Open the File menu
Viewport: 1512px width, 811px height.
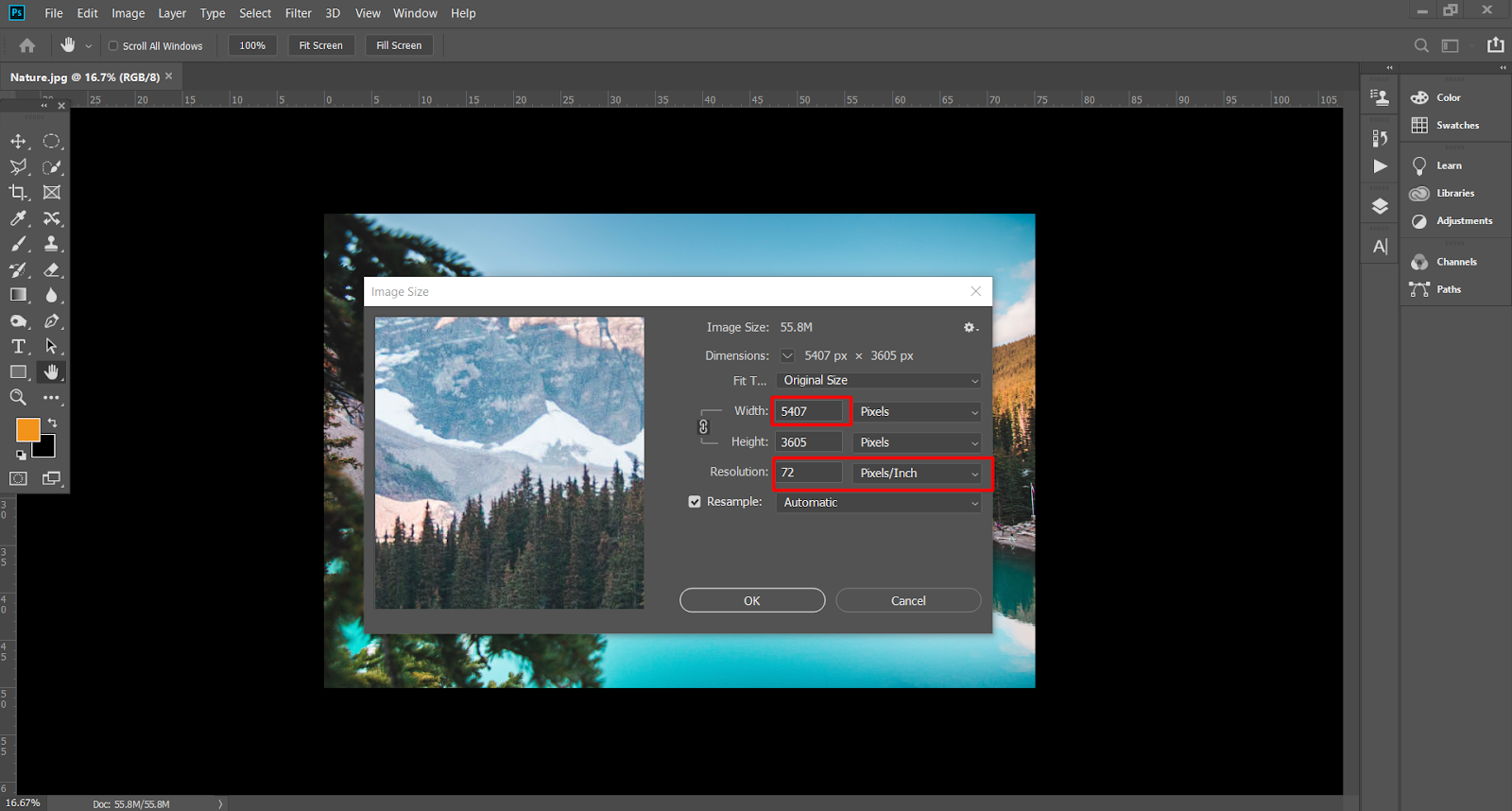pyautogui.click(x=54, y=13)
